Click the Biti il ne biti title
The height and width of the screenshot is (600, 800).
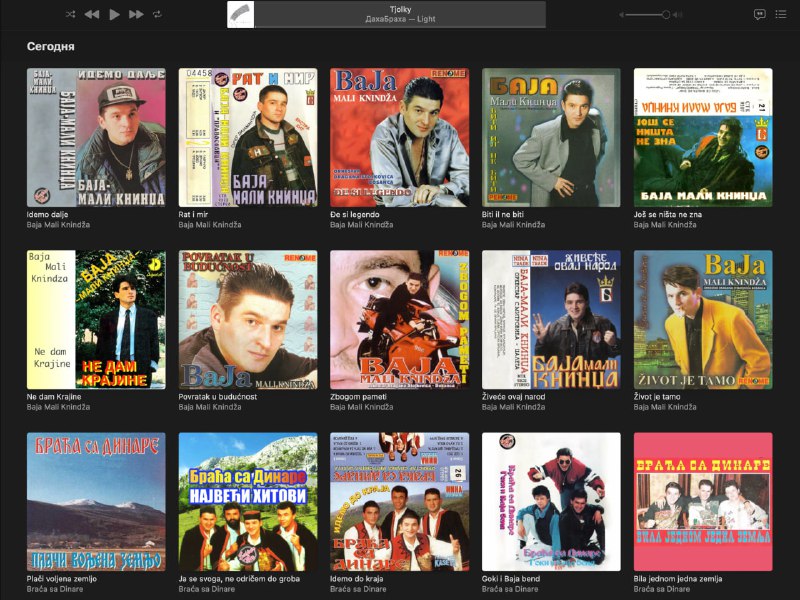(x=503, y=214)
